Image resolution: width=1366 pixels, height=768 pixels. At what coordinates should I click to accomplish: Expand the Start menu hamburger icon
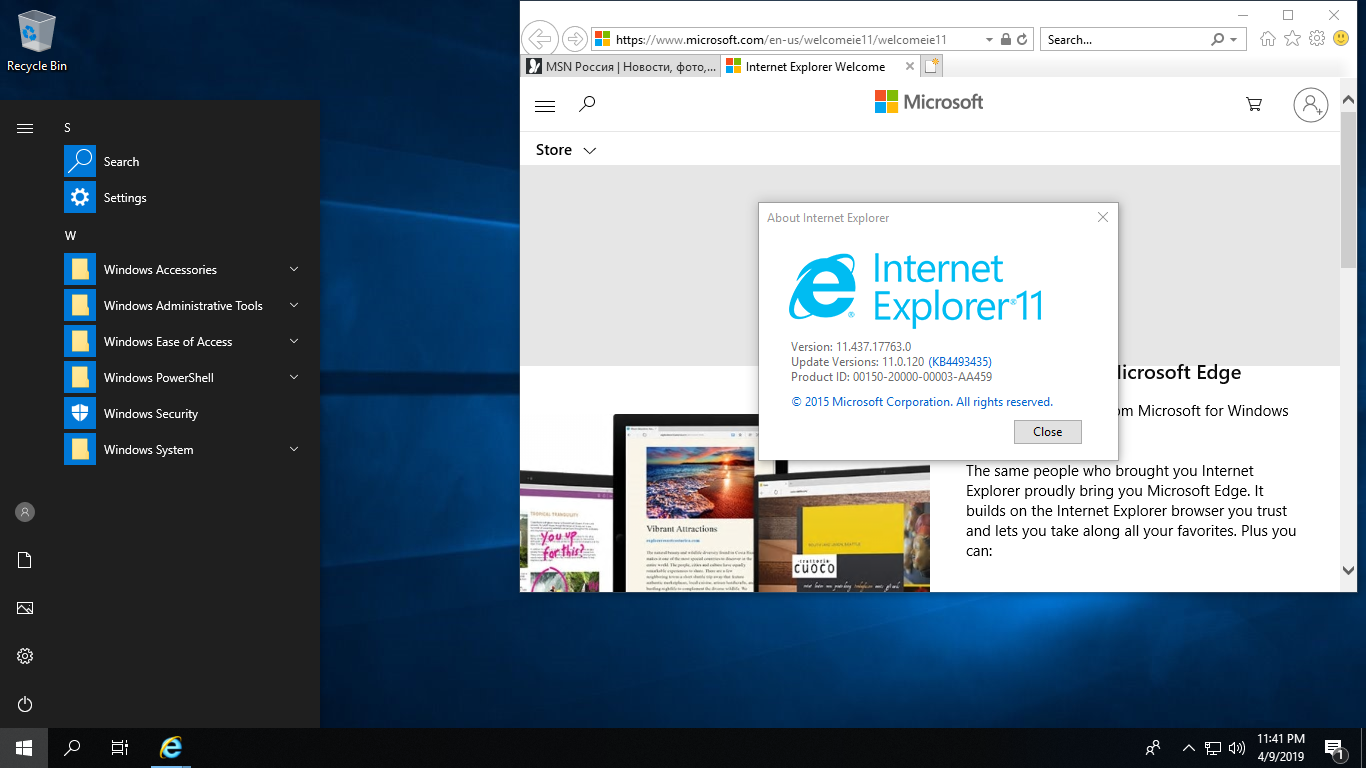25,128
